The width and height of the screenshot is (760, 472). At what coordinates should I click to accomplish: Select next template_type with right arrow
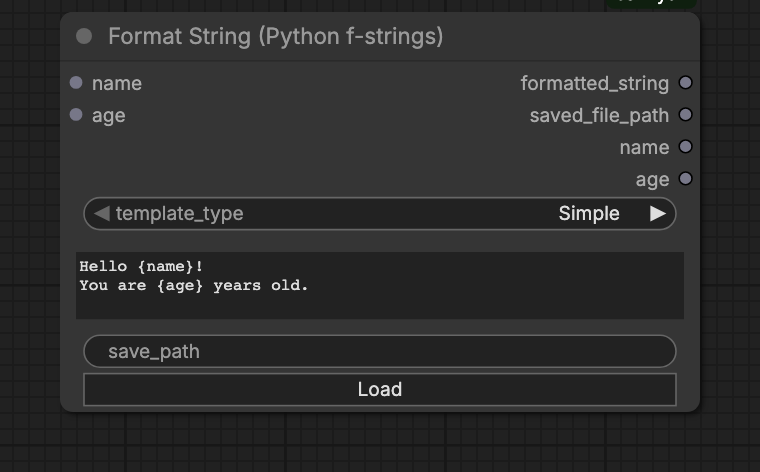[658, 214]
